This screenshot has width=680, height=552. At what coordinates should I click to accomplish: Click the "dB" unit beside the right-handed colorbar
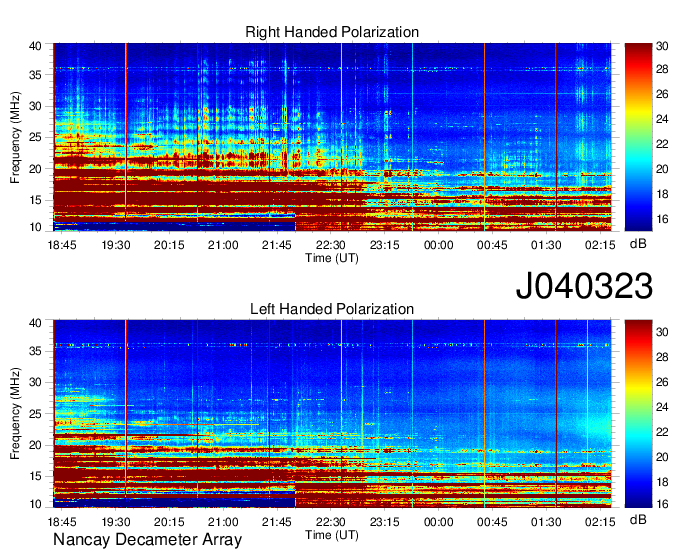tap(638, 244)
